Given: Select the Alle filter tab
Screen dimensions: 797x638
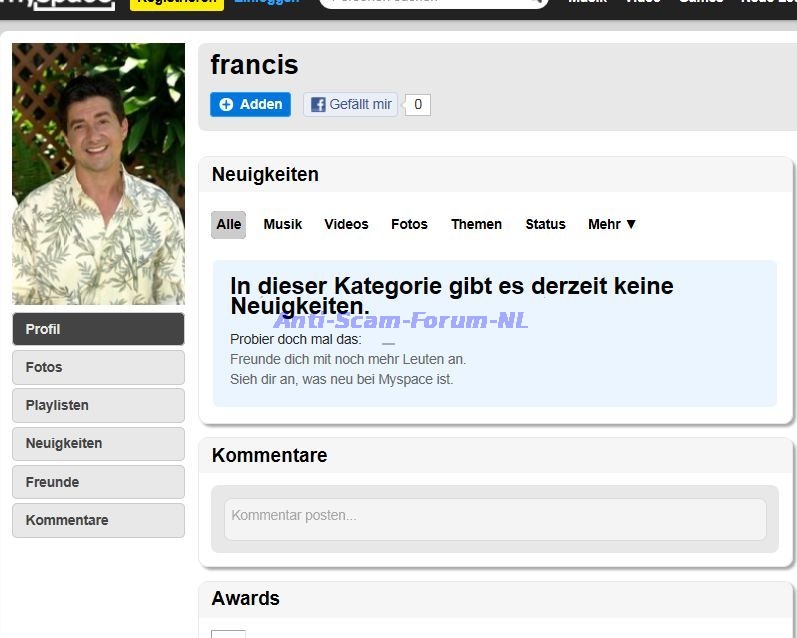Looking at the screenshot, I should (229, 224).
